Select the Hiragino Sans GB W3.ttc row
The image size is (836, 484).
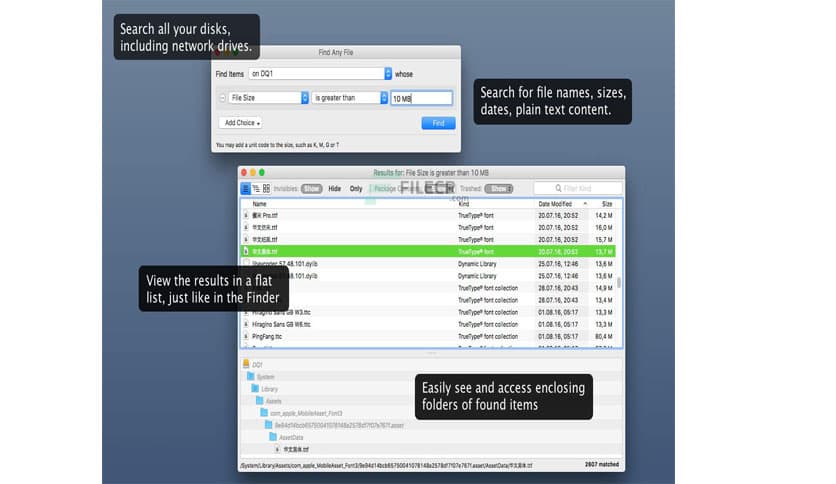tap(429, 312)
